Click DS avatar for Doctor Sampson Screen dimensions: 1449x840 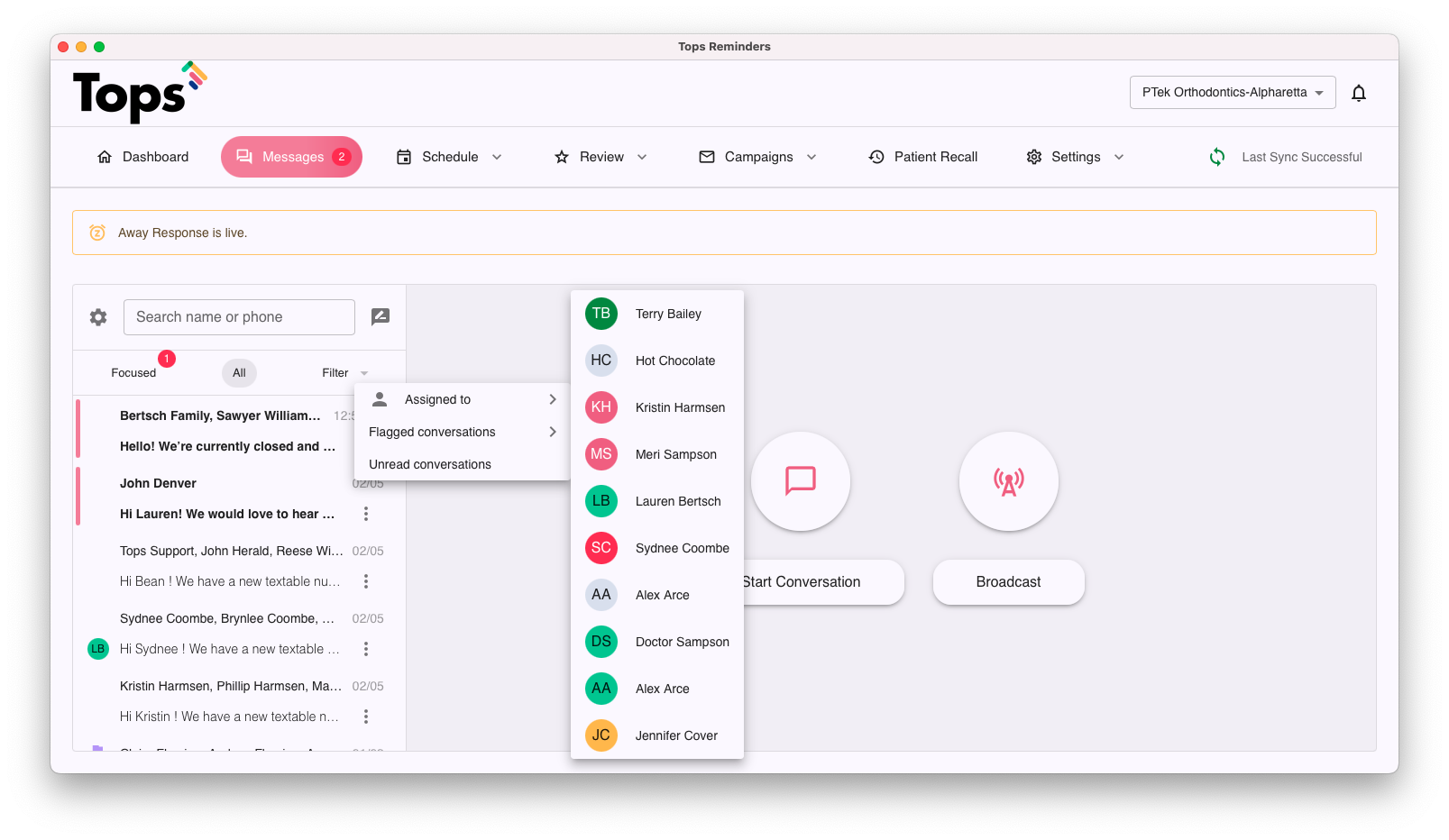pyautogui.click(x=601, y=642)
